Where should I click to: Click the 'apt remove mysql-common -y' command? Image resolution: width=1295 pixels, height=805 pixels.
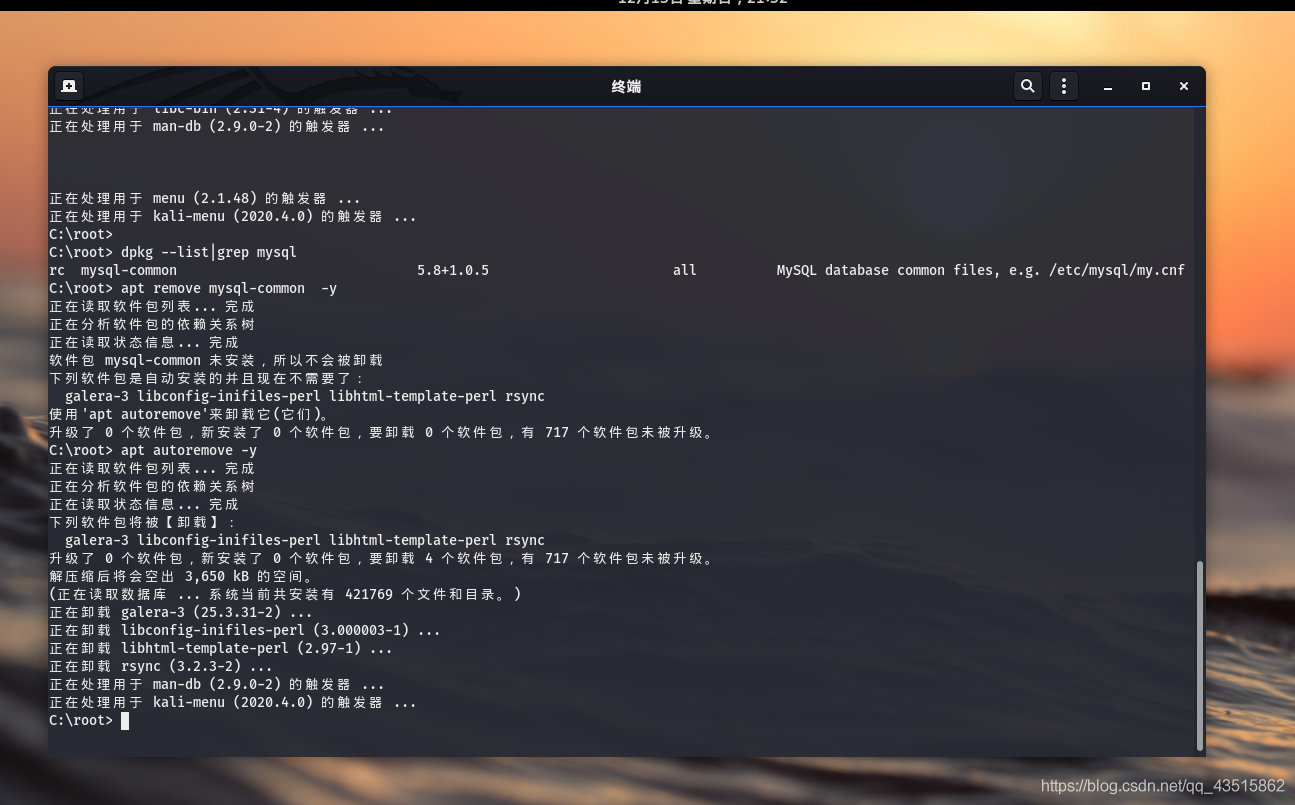[193, 288]
